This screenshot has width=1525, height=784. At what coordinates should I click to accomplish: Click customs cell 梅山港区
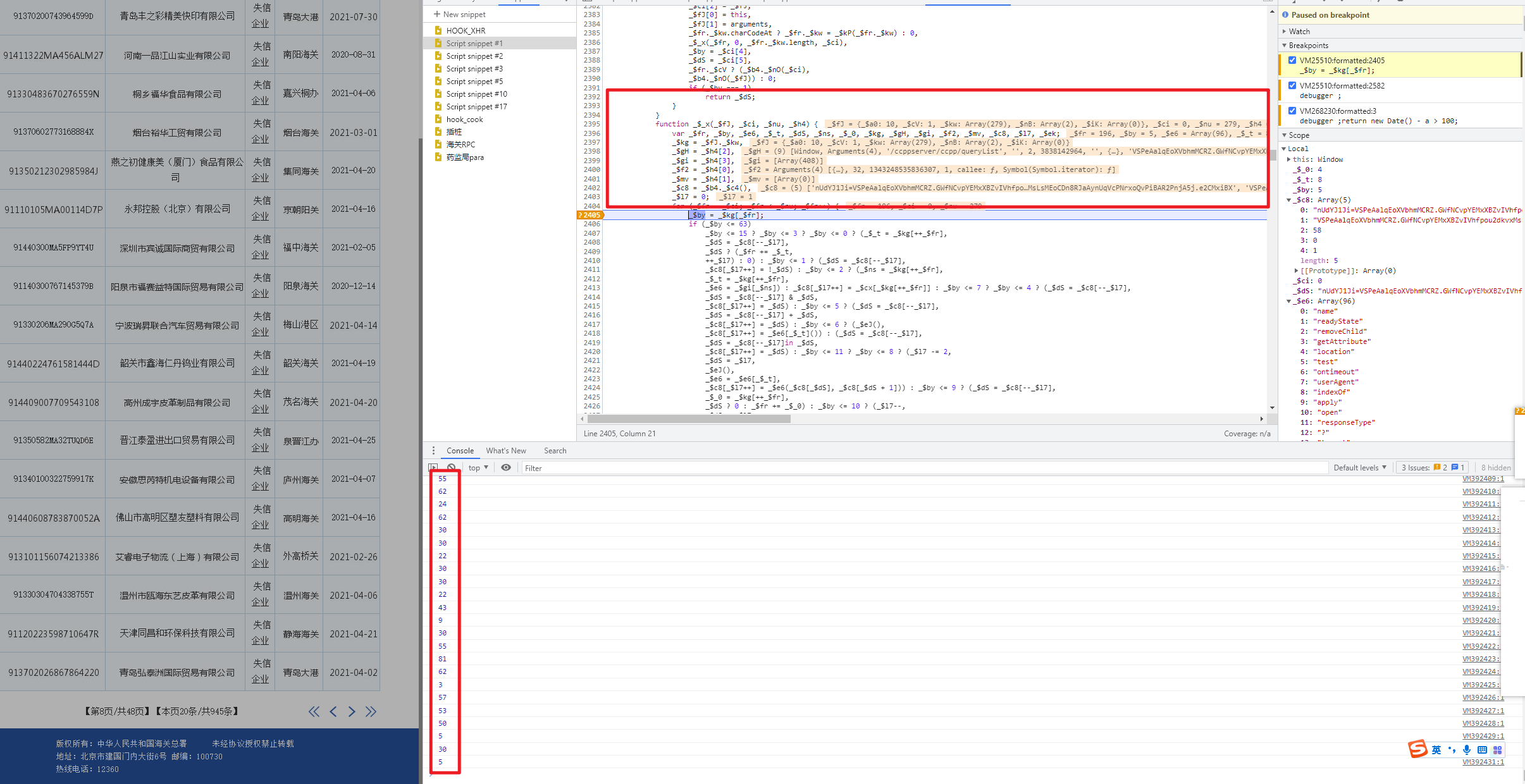tap(300, 325)
